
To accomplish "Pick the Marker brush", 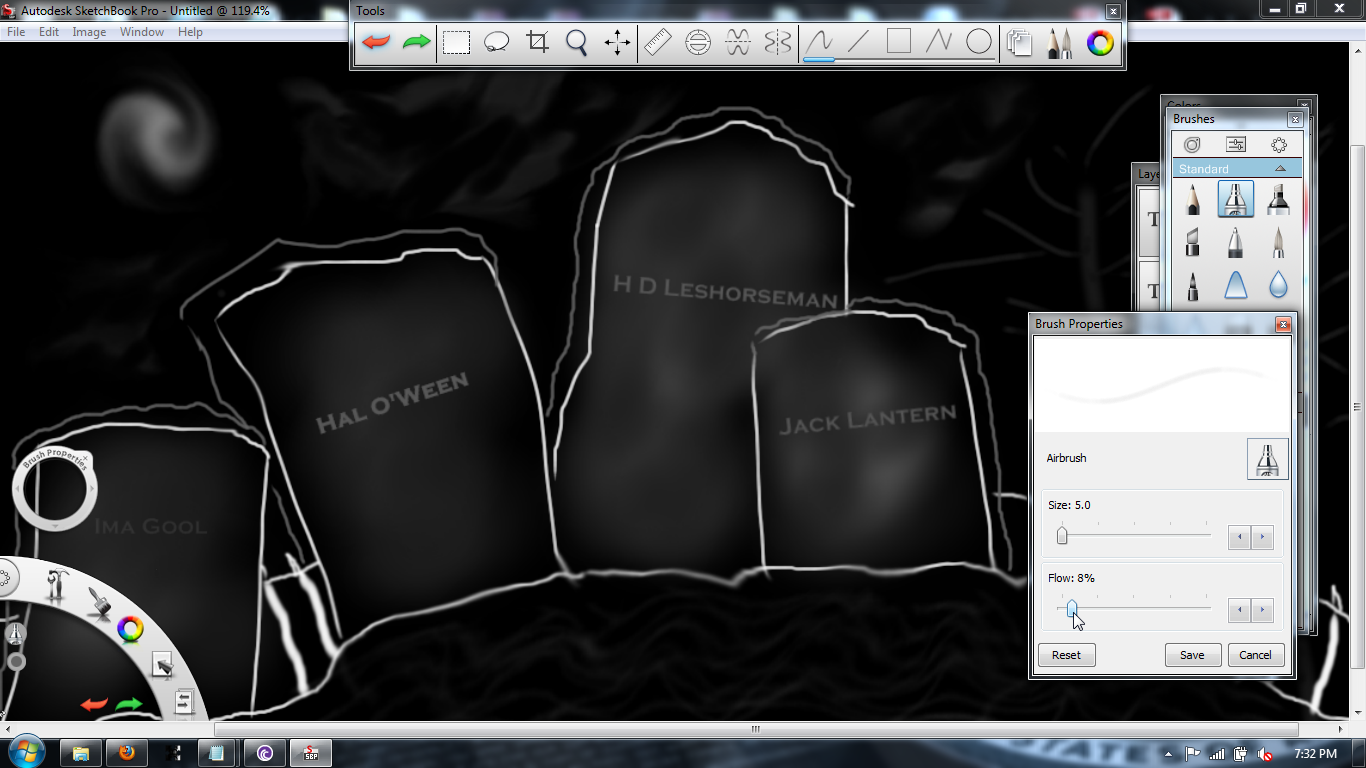I will 1278,199.
